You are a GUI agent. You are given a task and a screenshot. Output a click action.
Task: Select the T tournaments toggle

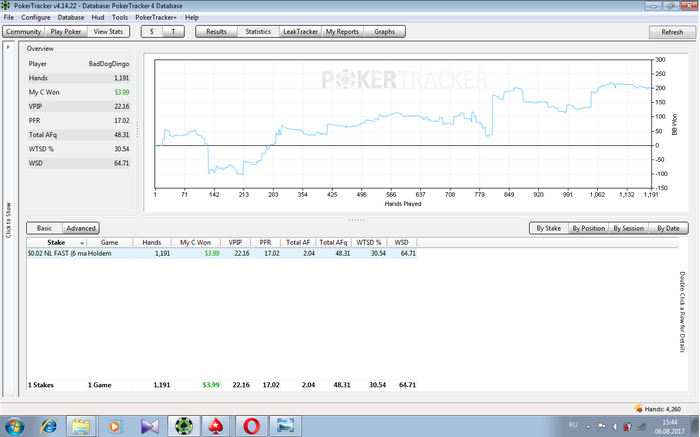[173, 32]
